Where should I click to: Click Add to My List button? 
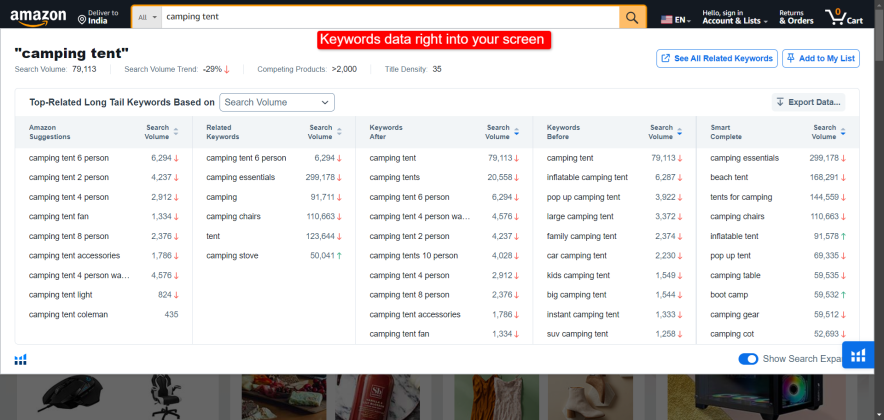click(x=820, y=59)
